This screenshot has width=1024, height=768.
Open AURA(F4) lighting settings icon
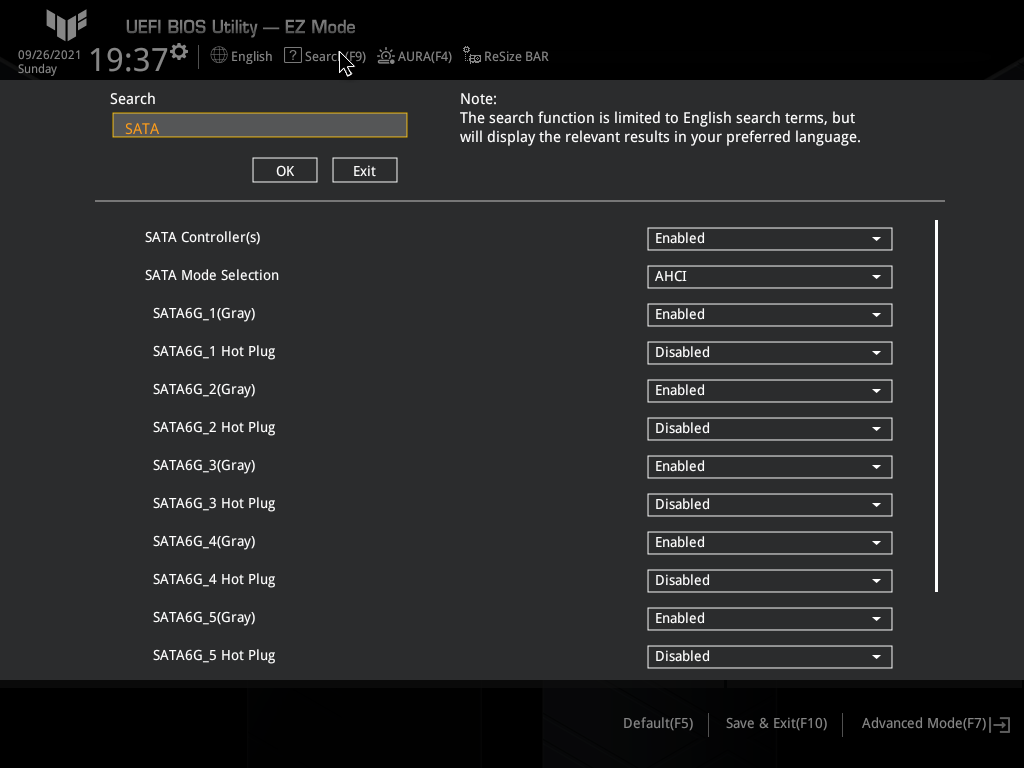point(385,56)
